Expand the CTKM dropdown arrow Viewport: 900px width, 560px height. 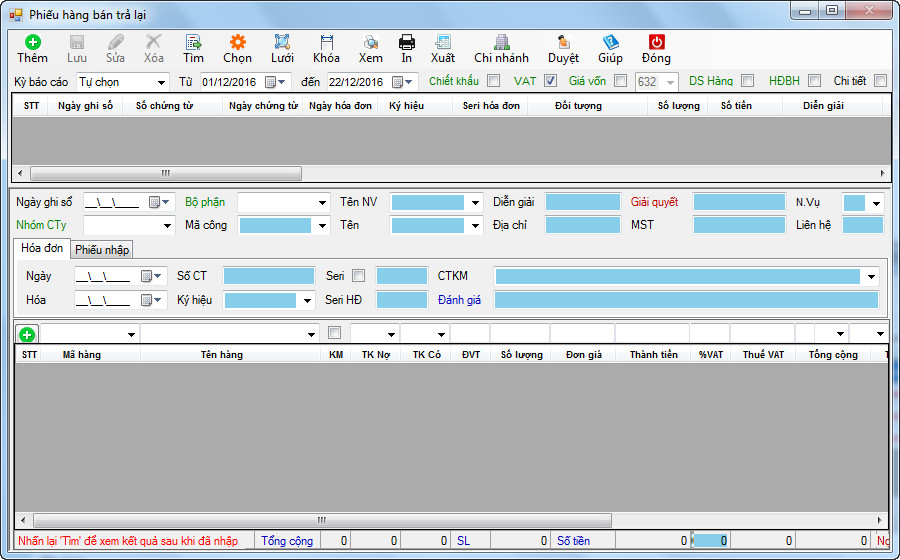(871, 277)
